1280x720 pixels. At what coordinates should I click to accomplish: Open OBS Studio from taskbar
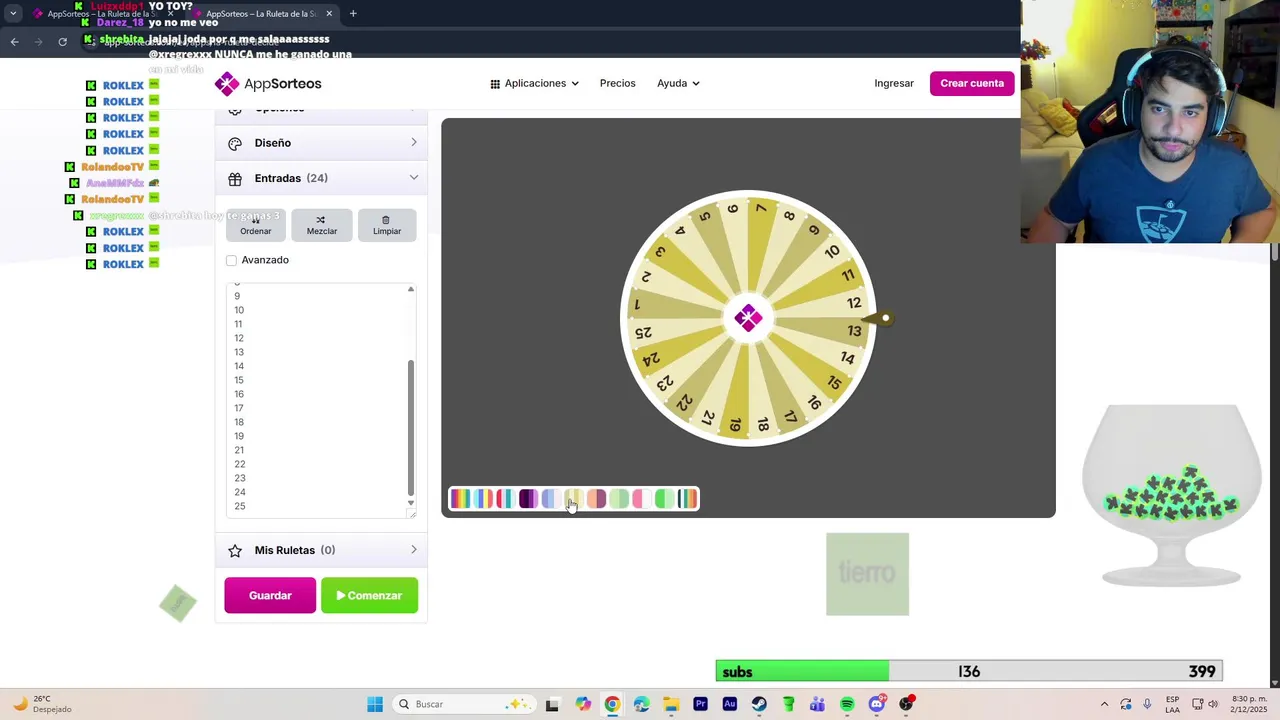[x=906, y=704]
